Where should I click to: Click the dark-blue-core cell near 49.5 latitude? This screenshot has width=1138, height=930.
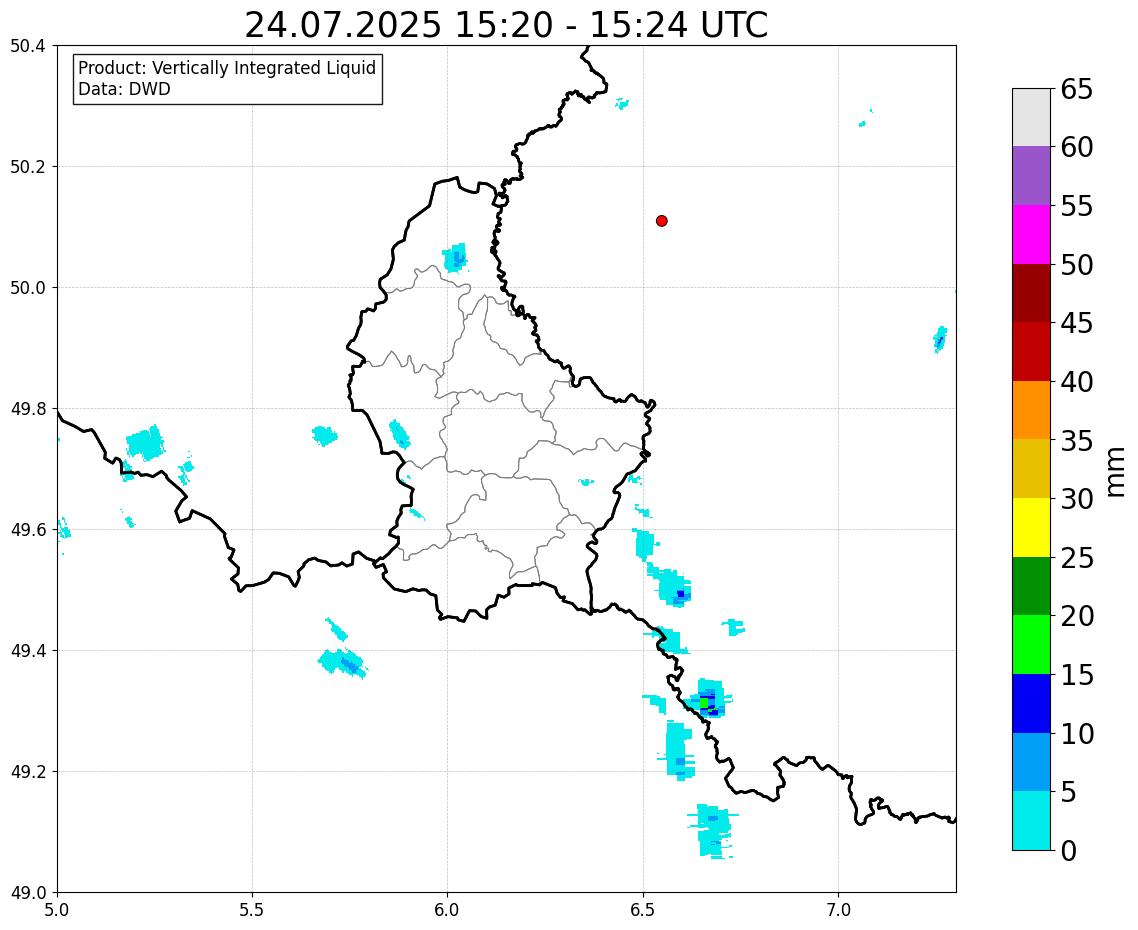coord(674,587)
